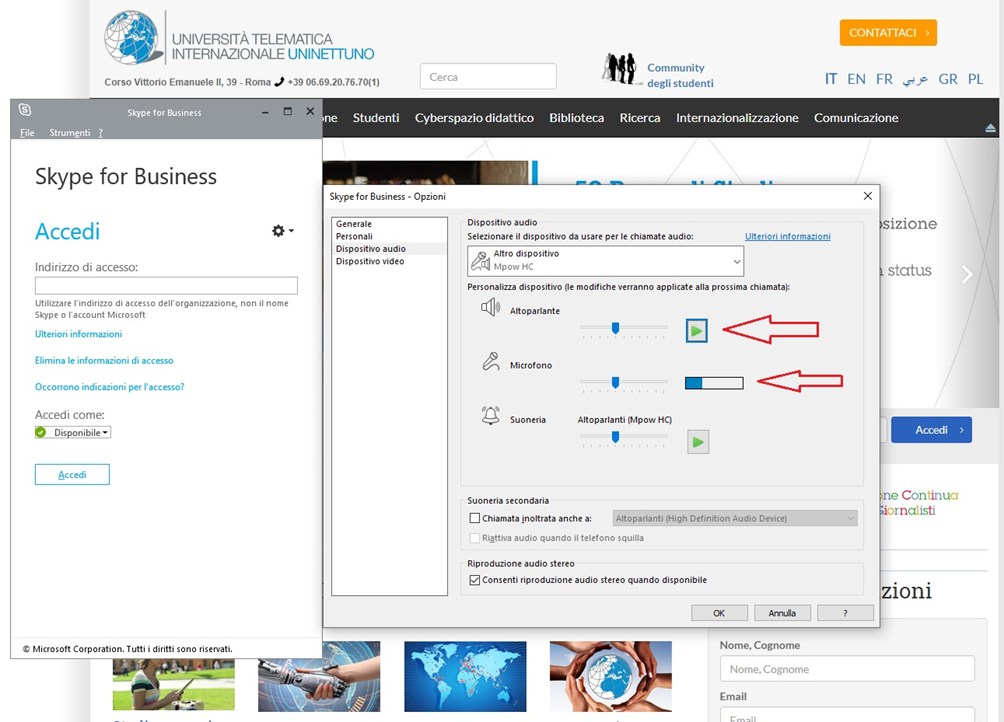Open the gear settings icon in Skype

tap(280, 231)
